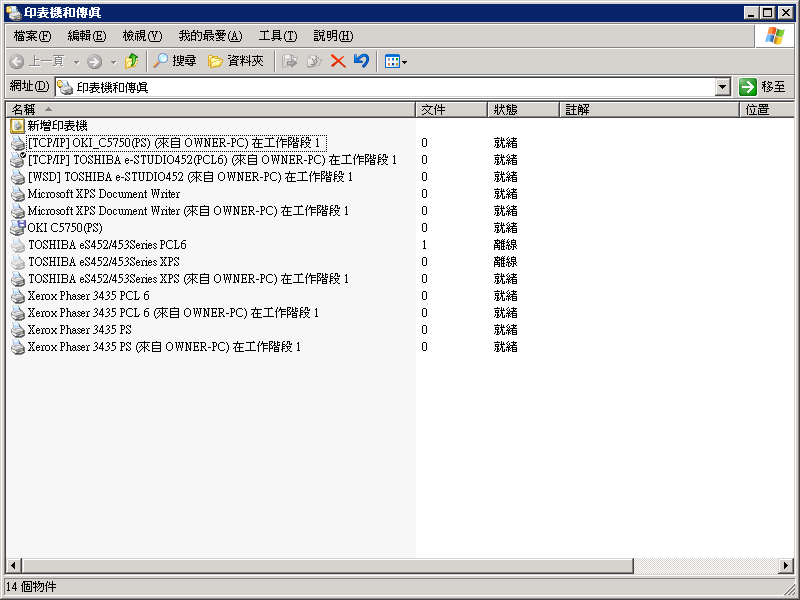Open the Search (搜尋) toolbar button

point(174,61)
